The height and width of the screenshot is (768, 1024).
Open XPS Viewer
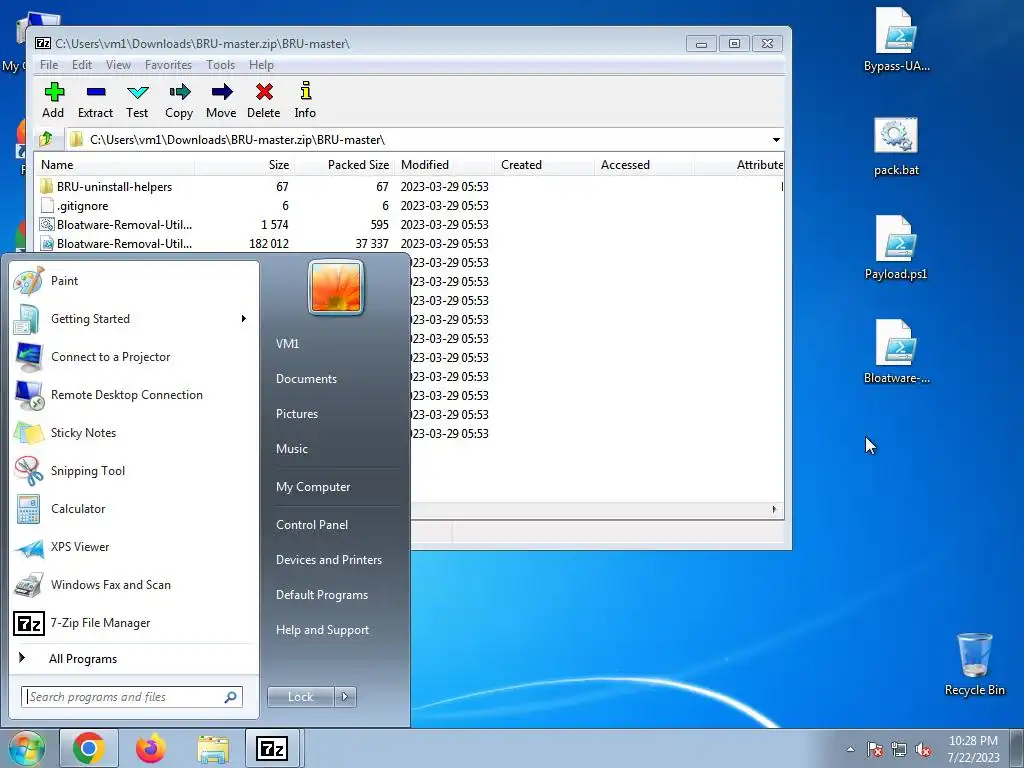[x=131, y=547]
